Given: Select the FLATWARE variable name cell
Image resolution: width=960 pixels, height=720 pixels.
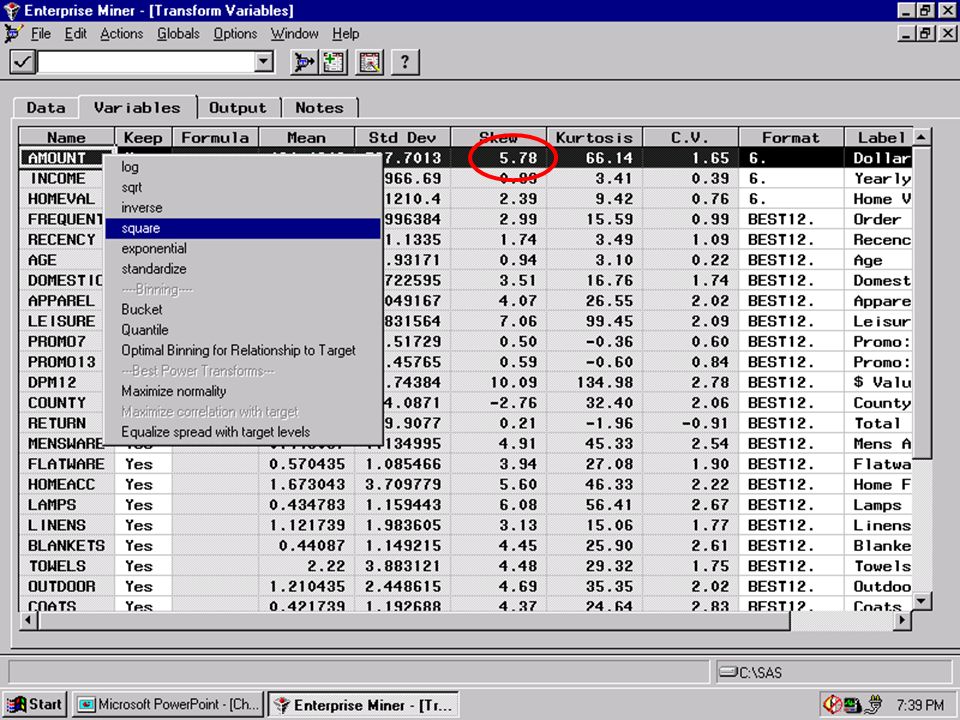Looking at the screenshot, I should 66,464.
